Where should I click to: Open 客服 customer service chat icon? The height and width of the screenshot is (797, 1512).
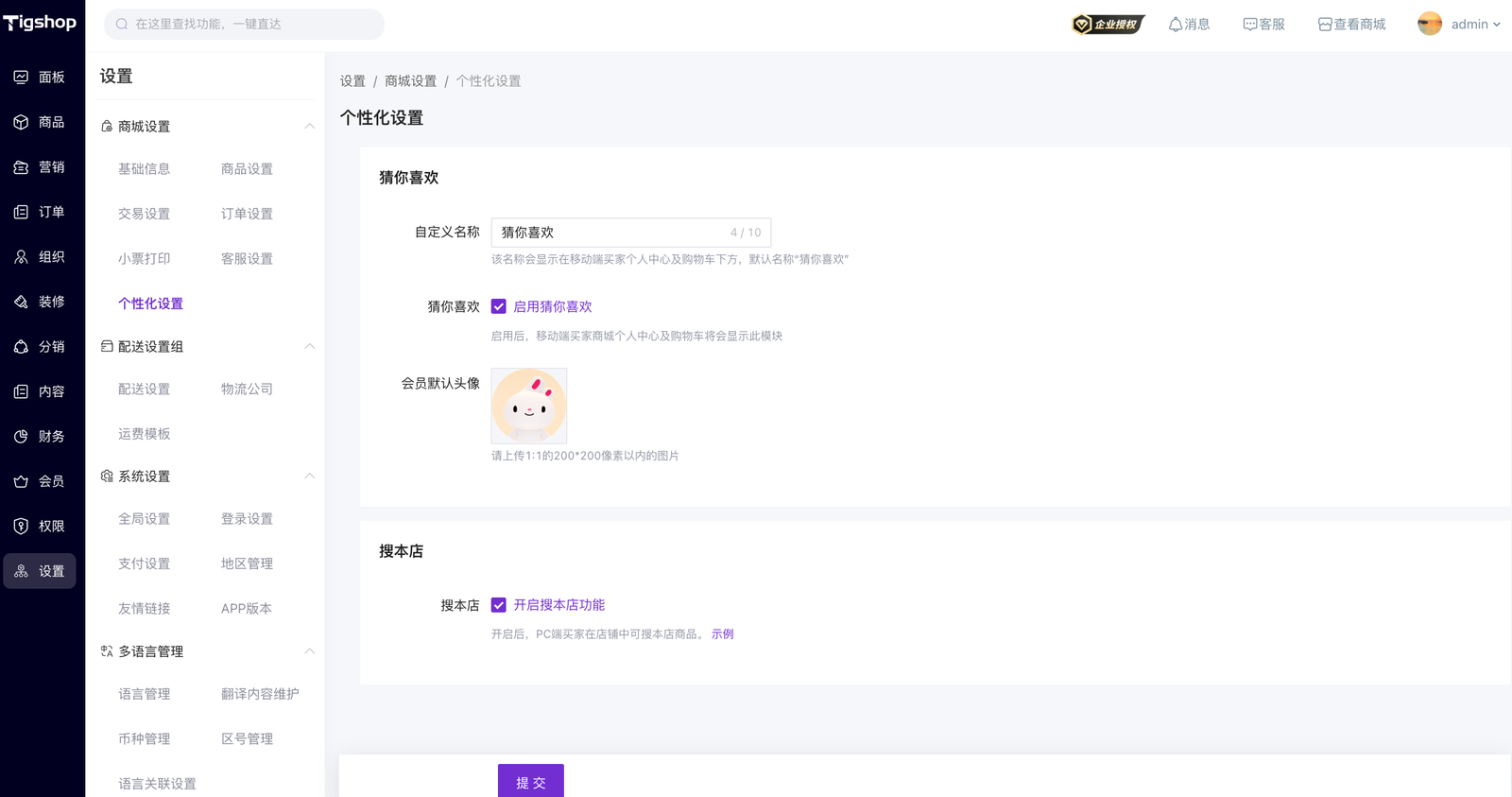(x=1249, y=25)
